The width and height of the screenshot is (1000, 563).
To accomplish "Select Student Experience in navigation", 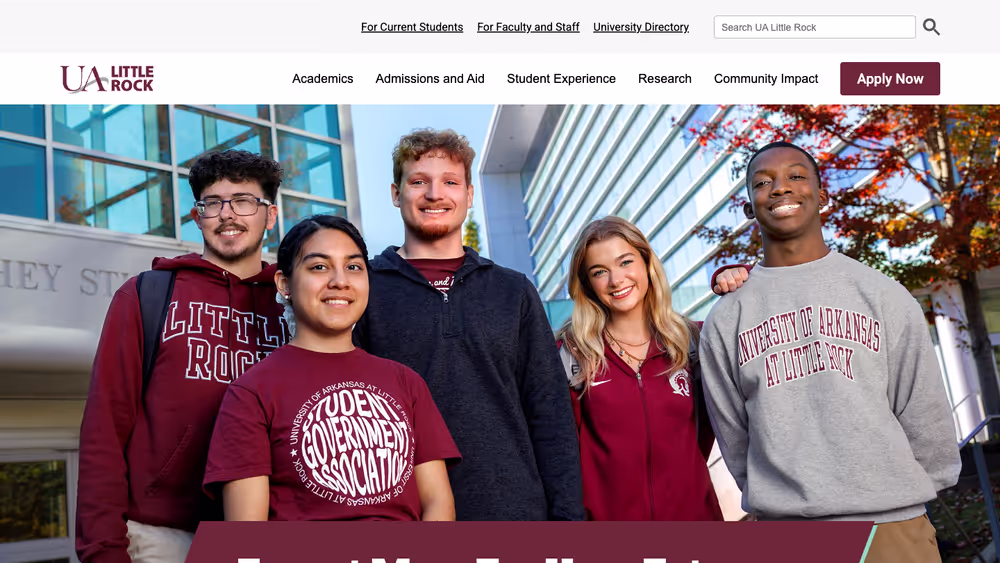I will 561,78.
